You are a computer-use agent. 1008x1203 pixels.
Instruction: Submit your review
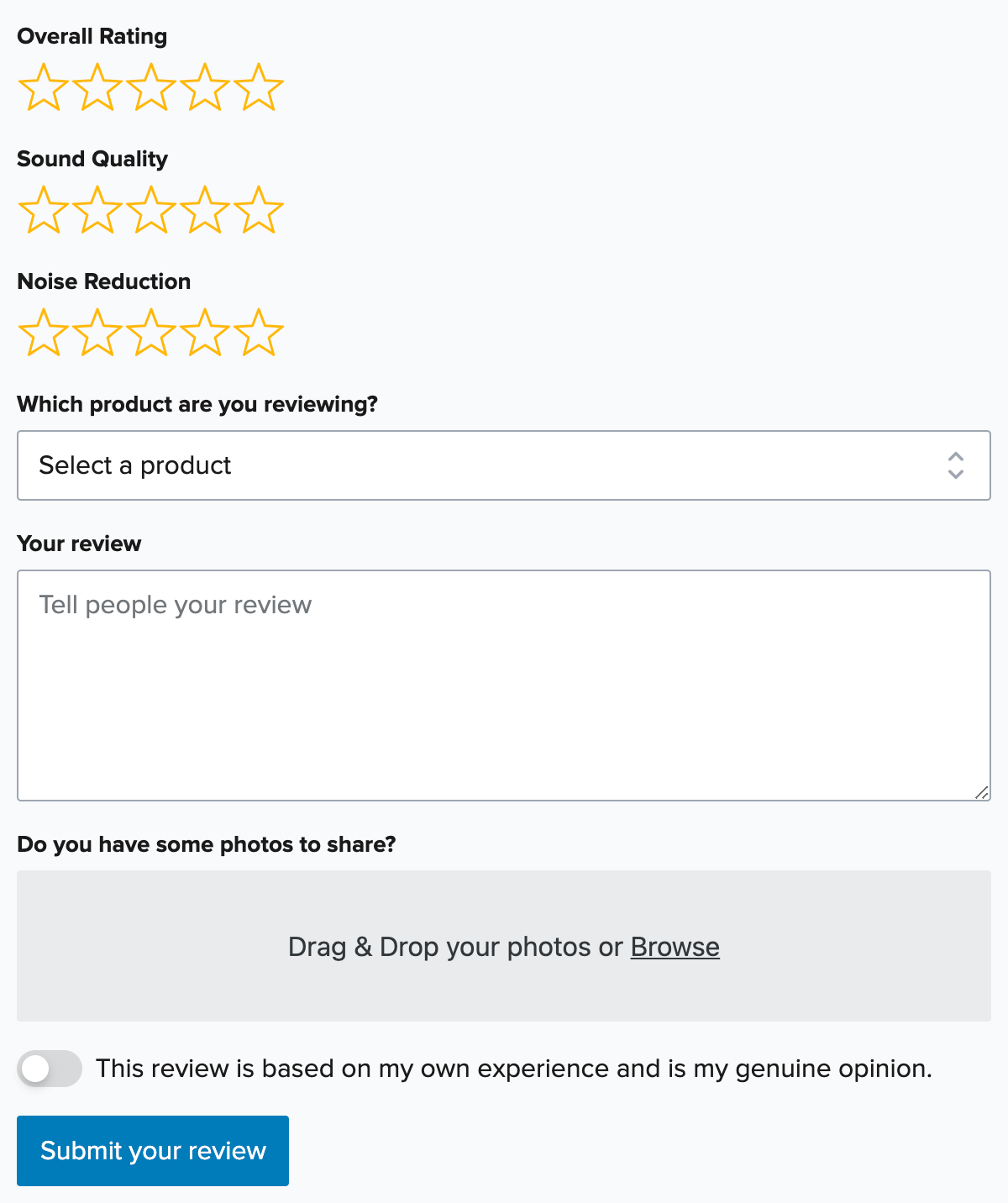point(152,1151)
